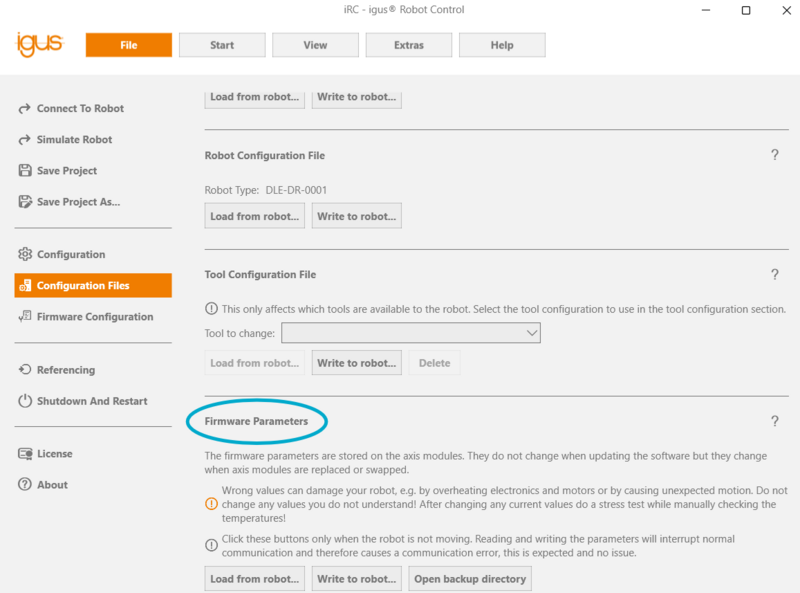Go to Referencing page
The height and width of the screenshot is (593, 800).
pos(93,369)
